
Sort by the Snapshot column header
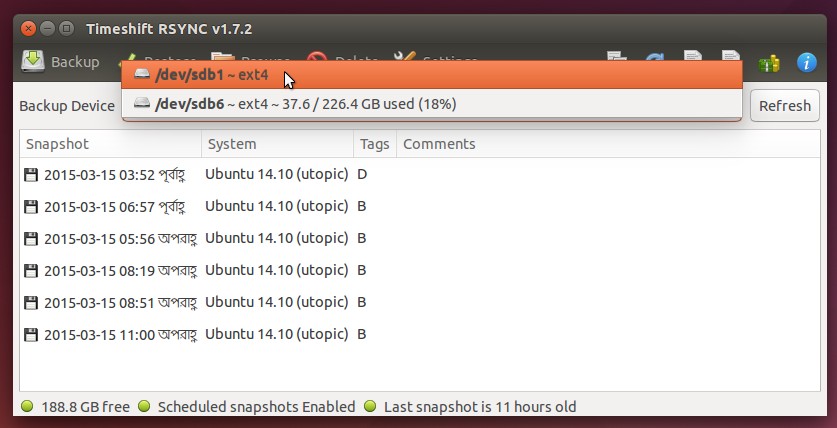point(110,144)
